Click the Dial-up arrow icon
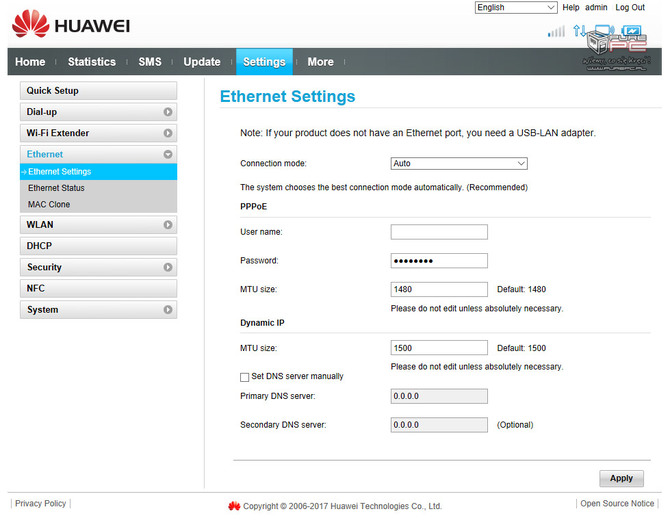Screen dimensions: 670x531 (168, 112)
